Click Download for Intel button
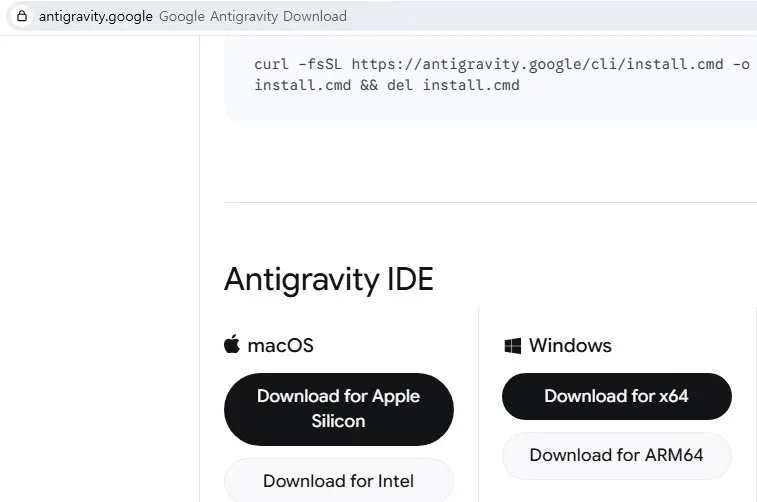Viewport: 757px width, 502px height. coord(338,481)
